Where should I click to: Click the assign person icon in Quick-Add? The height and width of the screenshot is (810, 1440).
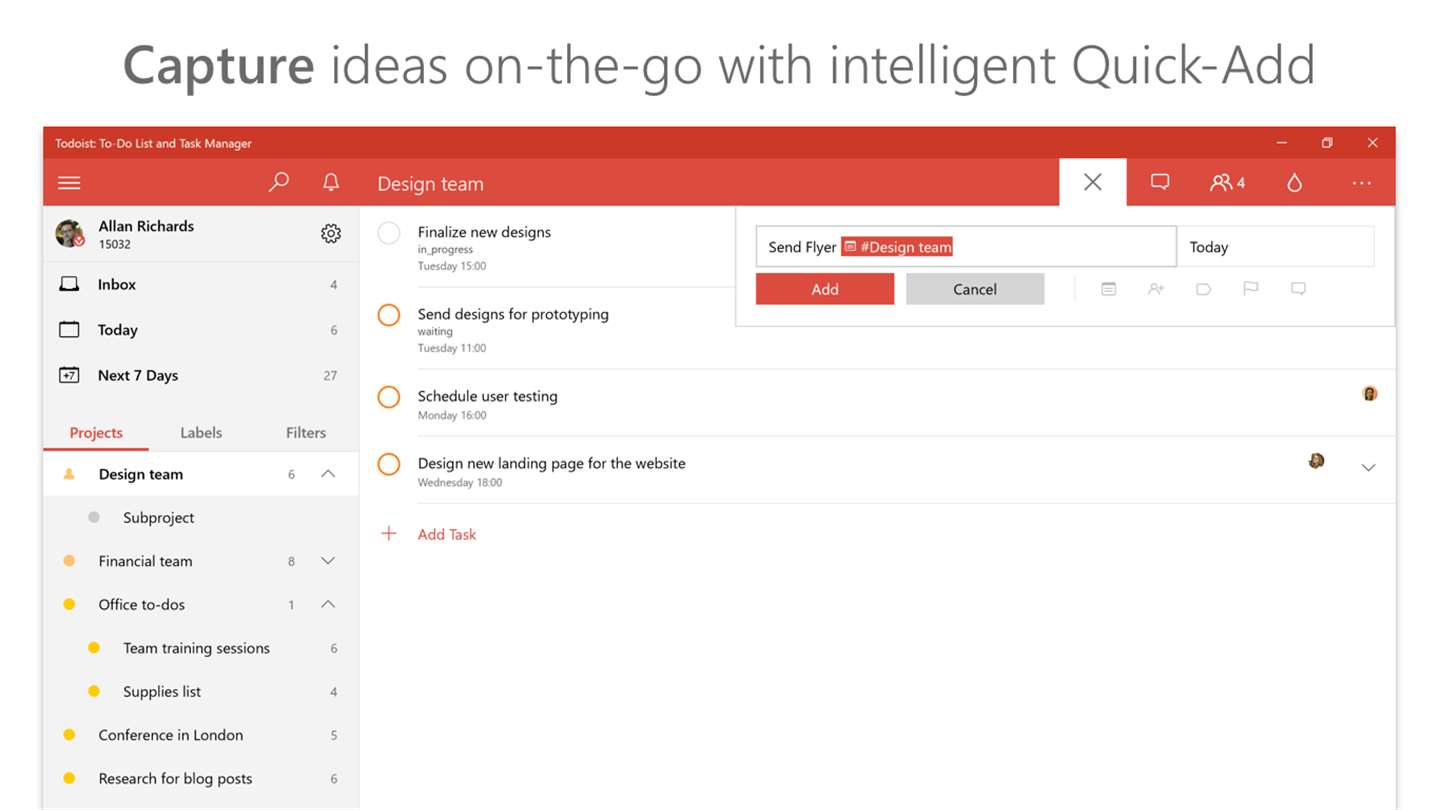point(1156,289)
